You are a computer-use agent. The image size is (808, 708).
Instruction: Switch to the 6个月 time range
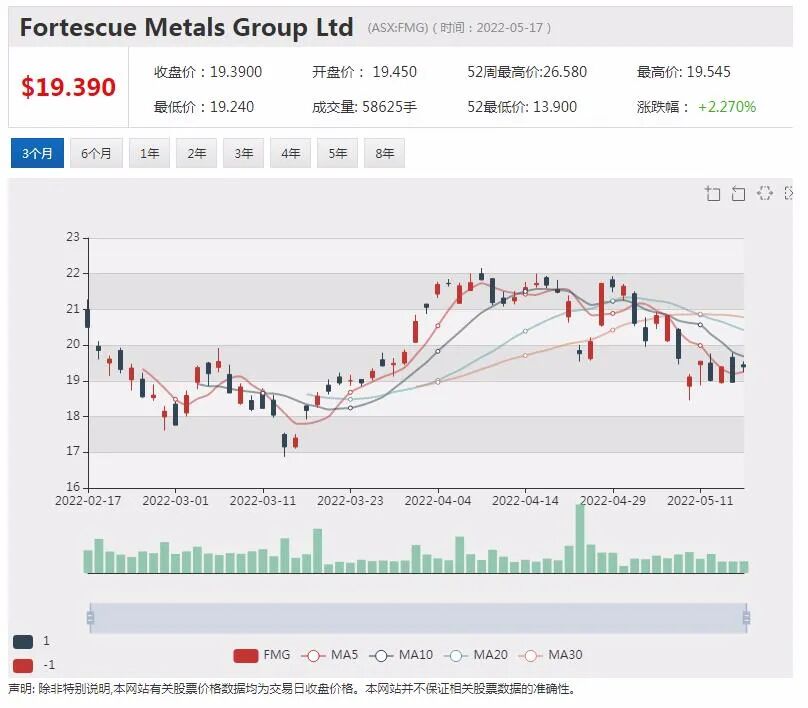(x=96, y=153)
